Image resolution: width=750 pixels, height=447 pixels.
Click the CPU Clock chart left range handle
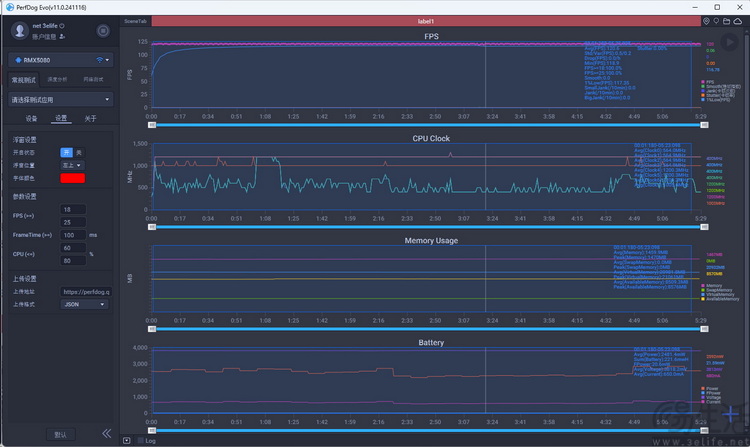[152, 227]
